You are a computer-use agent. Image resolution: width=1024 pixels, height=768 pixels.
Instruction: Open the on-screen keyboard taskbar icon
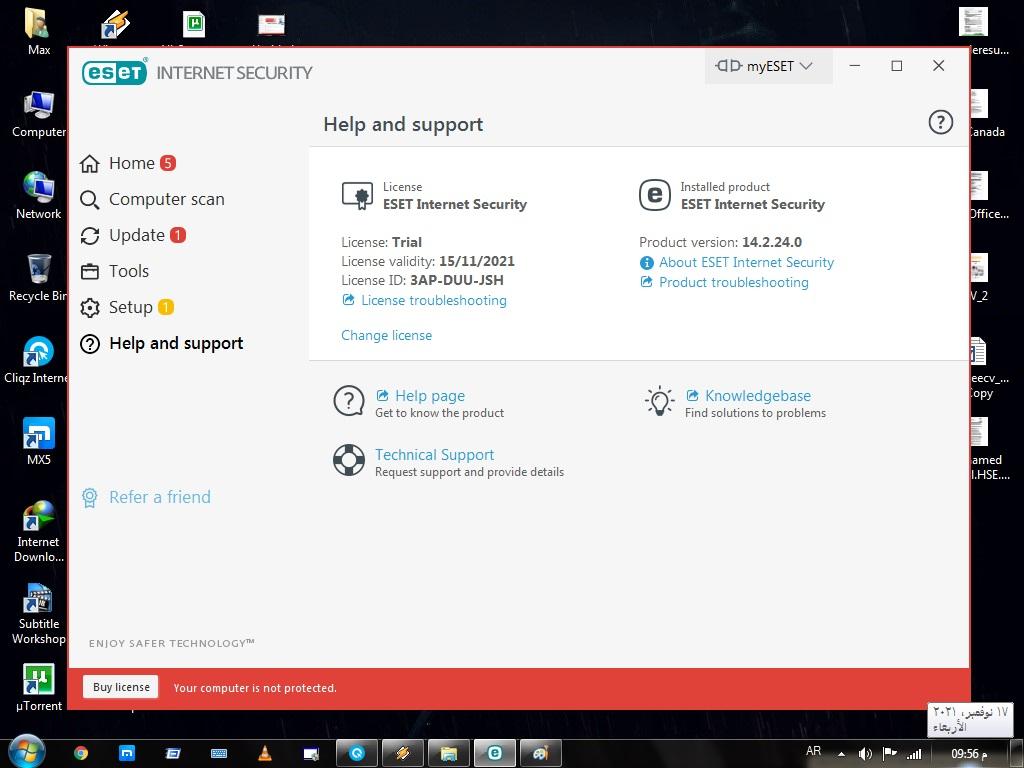[219, 754]
